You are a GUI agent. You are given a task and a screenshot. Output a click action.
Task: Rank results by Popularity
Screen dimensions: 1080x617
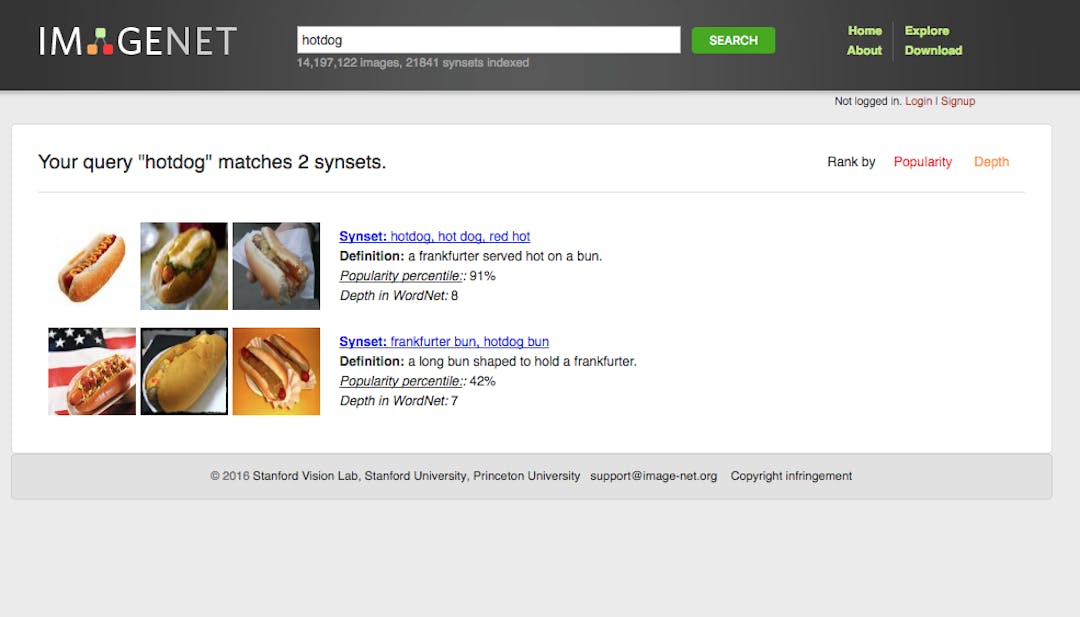[x=922, y=162]
